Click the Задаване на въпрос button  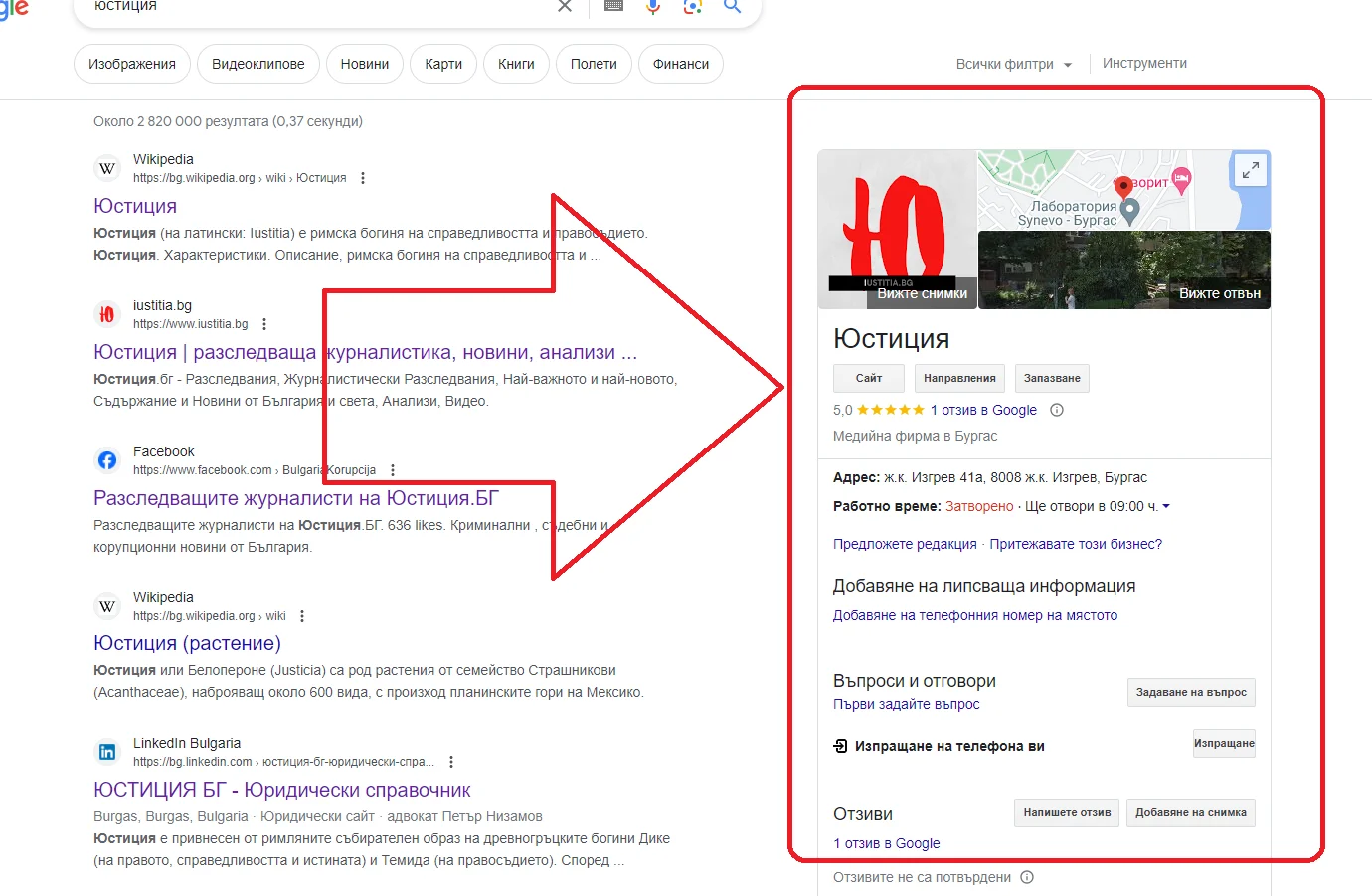[x=1191, y=692]
